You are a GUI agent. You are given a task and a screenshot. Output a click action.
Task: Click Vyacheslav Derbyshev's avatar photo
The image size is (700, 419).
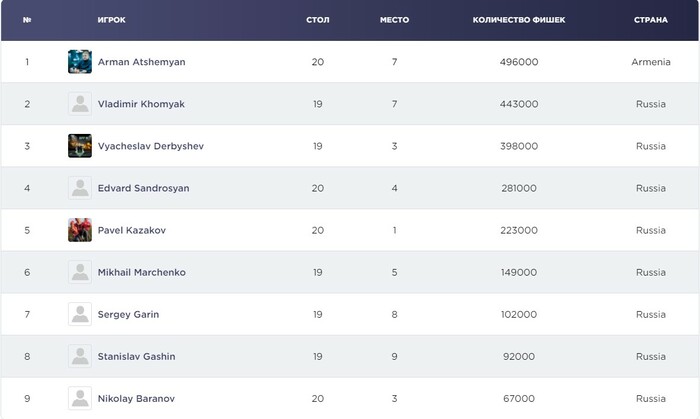click(80, 146)
